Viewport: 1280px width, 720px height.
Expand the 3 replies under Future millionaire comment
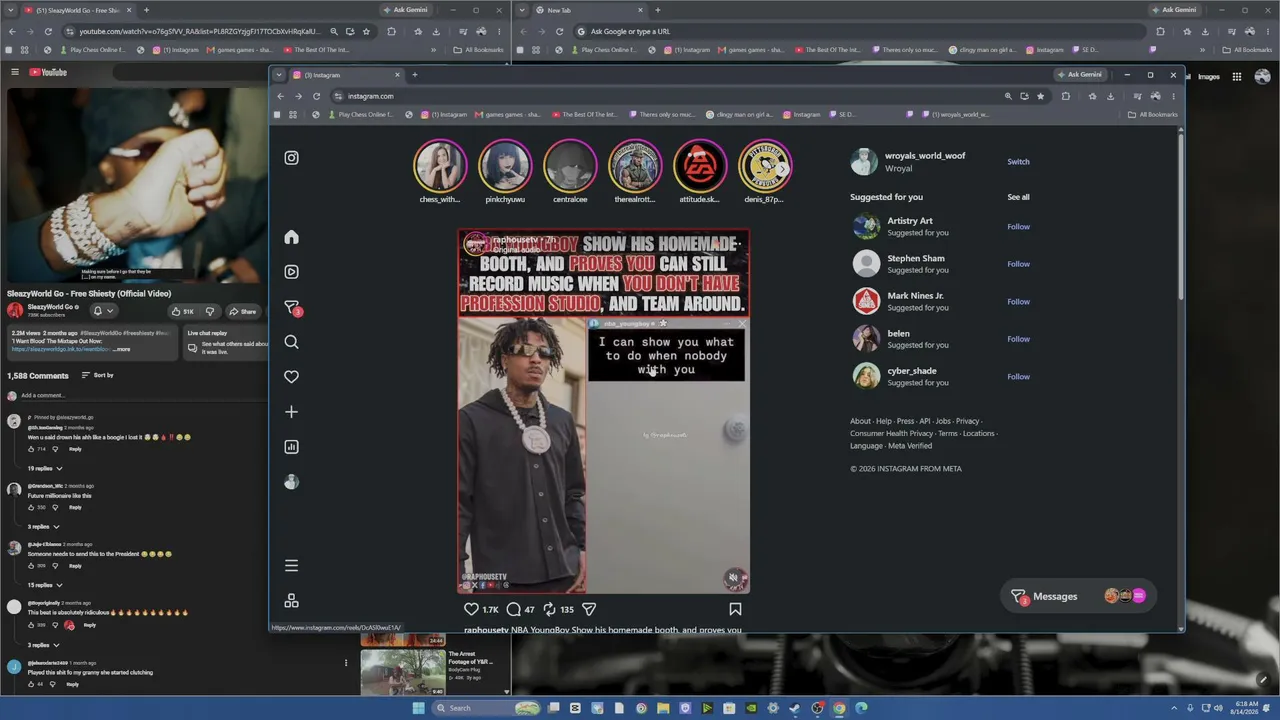click(43, 526)
